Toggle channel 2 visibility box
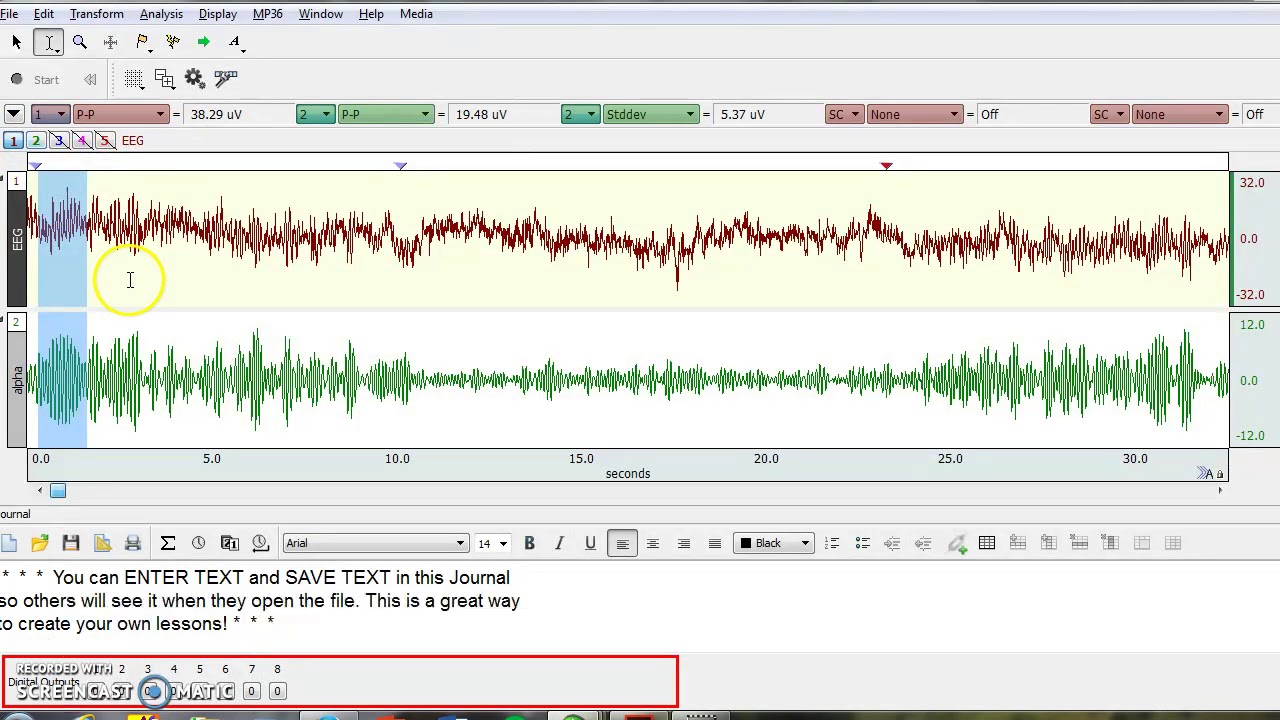The height and width of the screenshot is (720, 1280). (36, 141)
